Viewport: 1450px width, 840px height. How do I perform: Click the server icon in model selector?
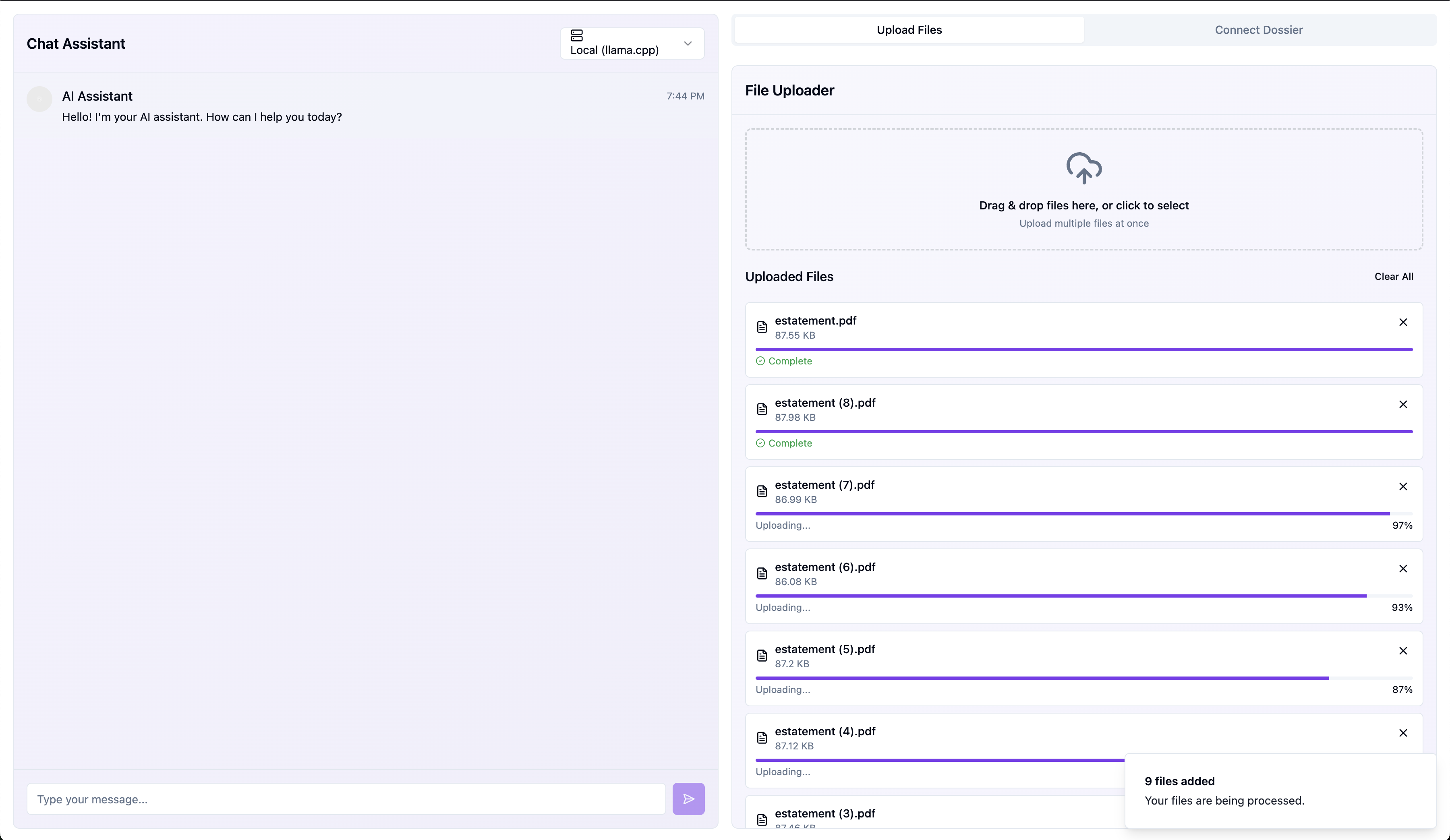pos(576,36)
